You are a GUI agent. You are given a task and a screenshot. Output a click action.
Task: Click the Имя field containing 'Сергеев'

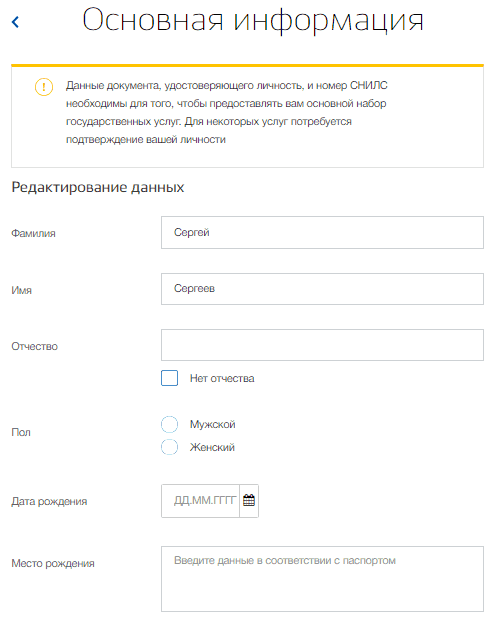[322, 289]
